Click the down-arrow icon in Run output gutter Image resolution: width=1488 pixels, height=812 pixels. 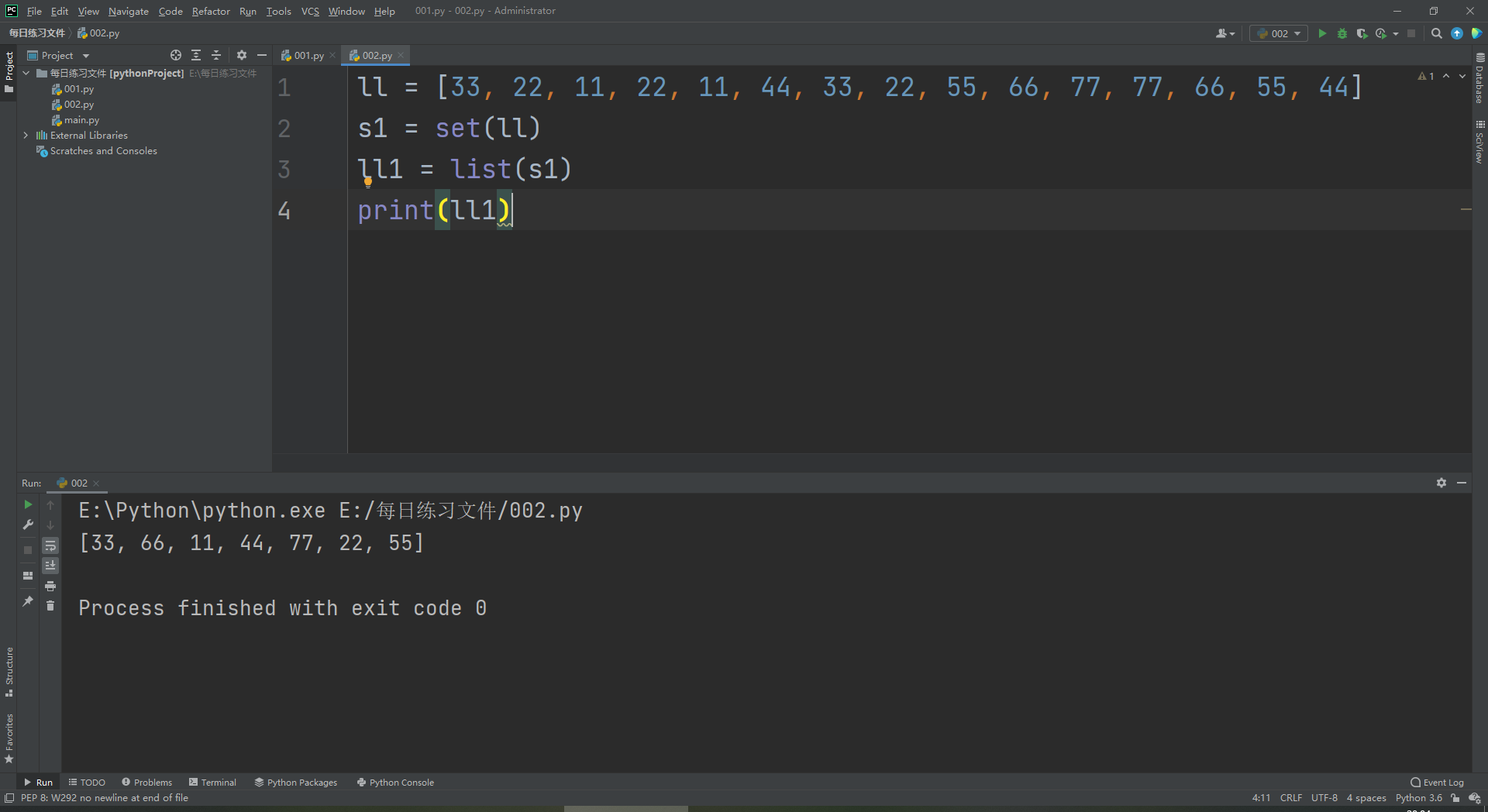(x=50, y=525)
